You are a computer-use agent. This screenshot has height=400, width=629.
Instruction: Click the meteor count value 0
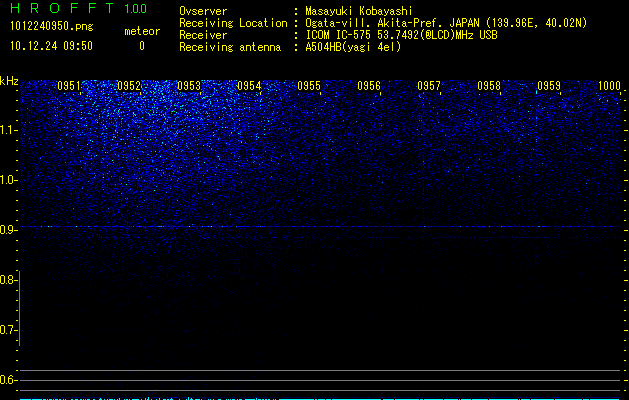coord(142,46)
